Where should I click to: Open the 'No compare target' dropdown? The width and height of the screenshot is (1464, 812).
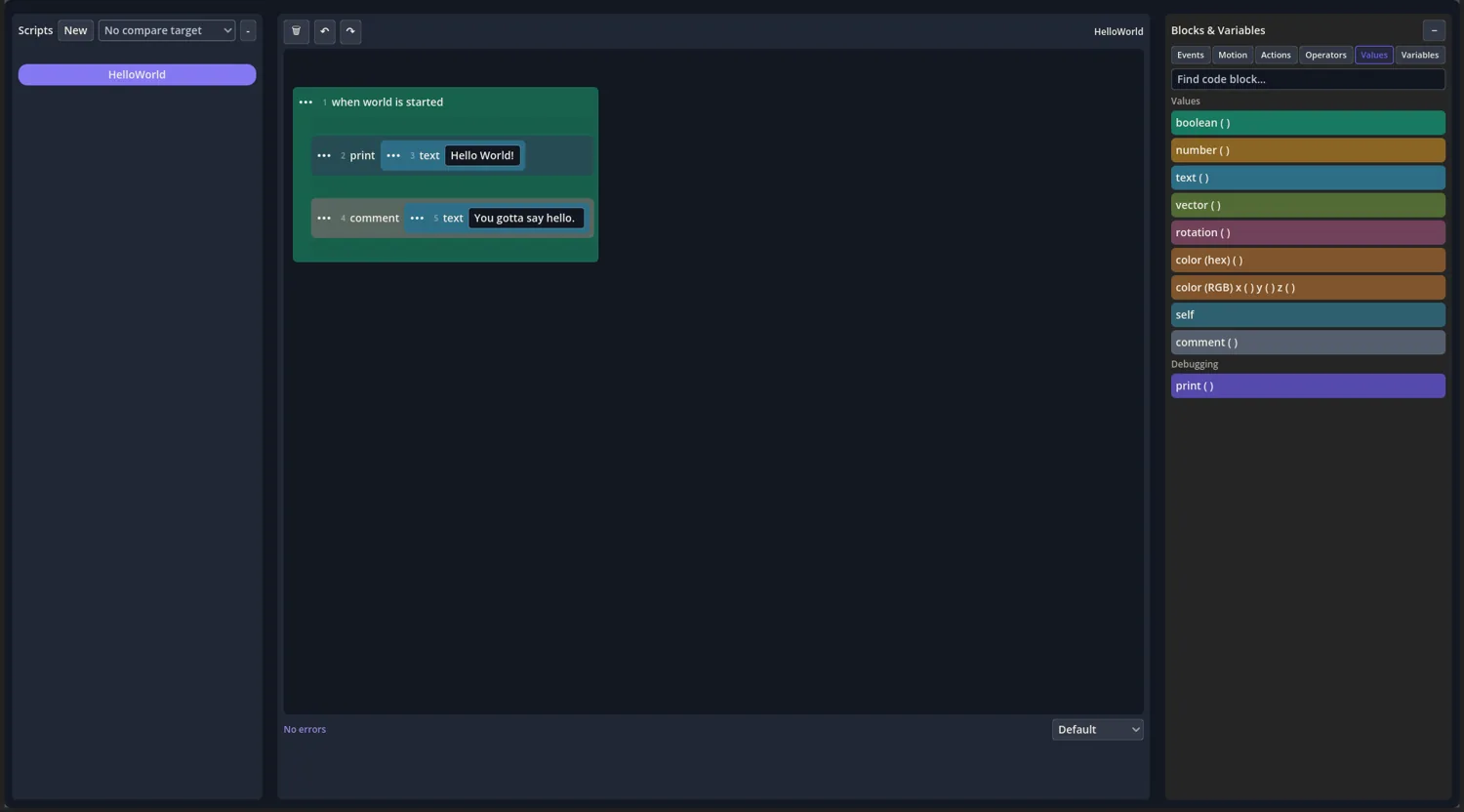[x=167, y=31]
